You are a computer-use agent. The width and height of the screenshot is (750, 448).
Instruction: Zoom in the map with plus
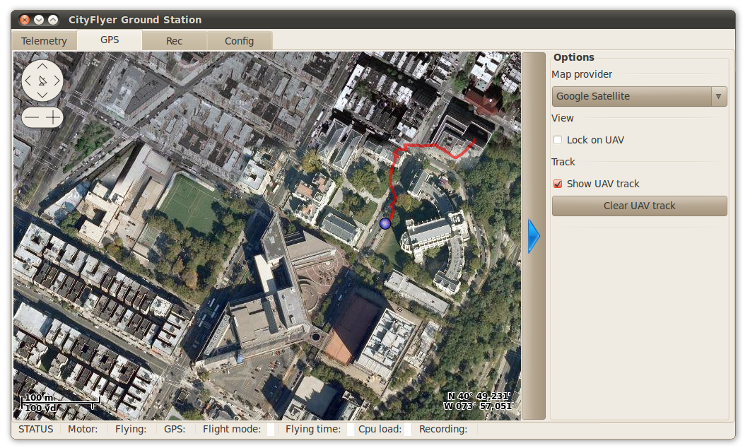pos(53,117)
